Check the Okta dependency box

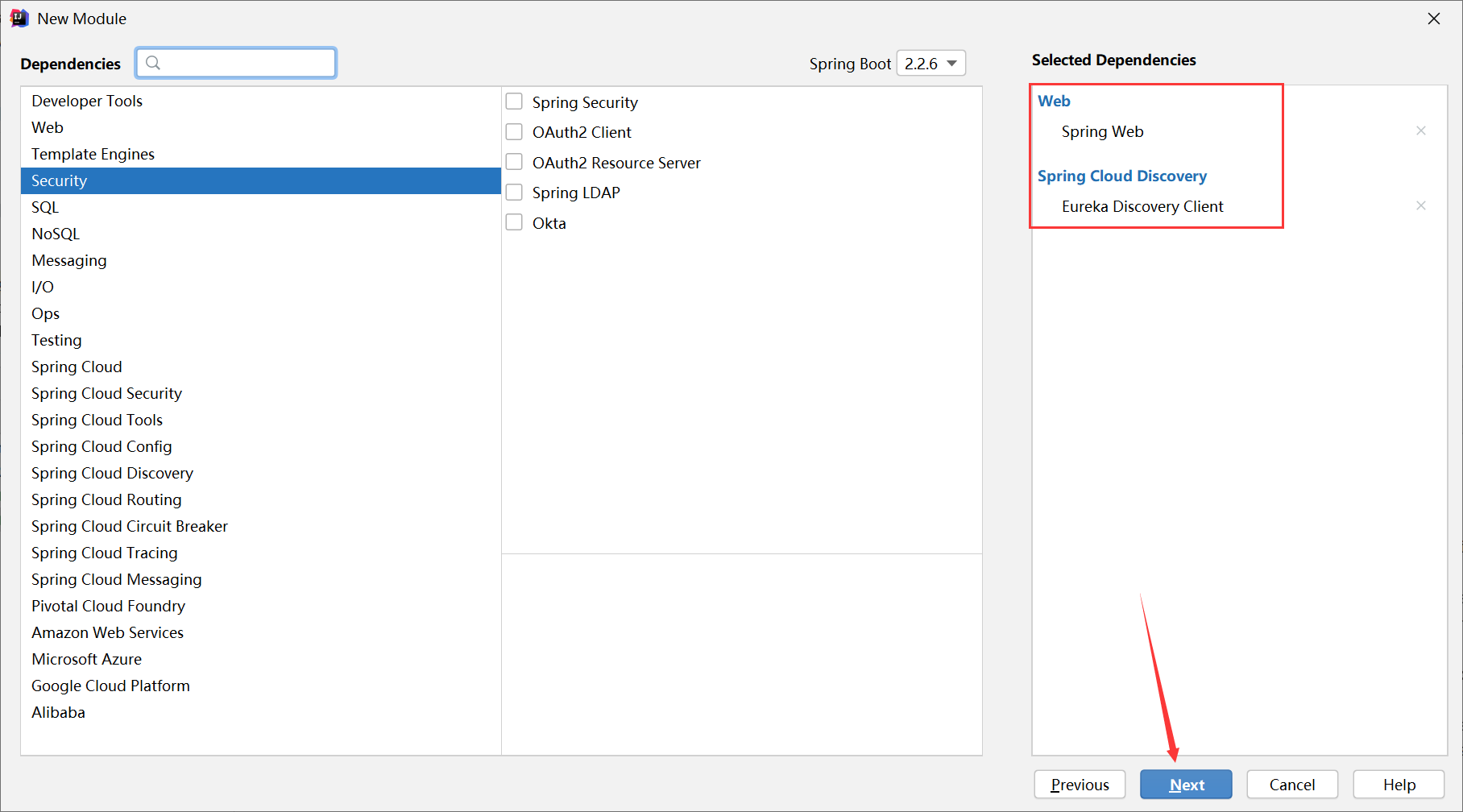514,222
